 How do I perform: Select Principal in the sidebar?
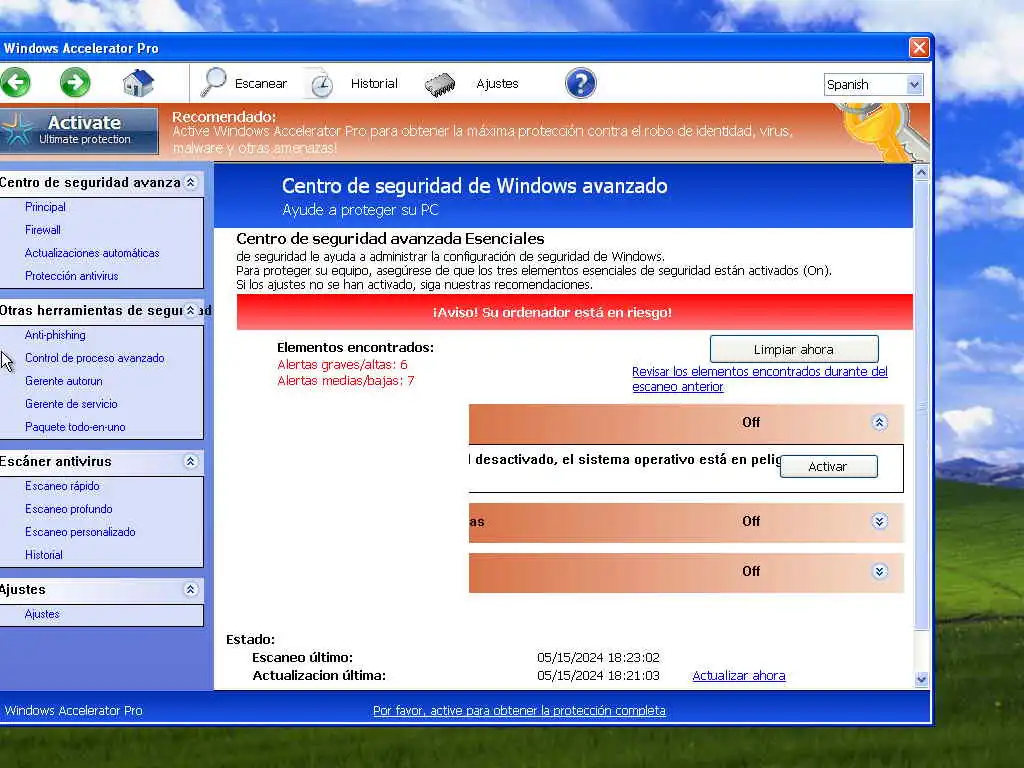click(x=45, y=207)
